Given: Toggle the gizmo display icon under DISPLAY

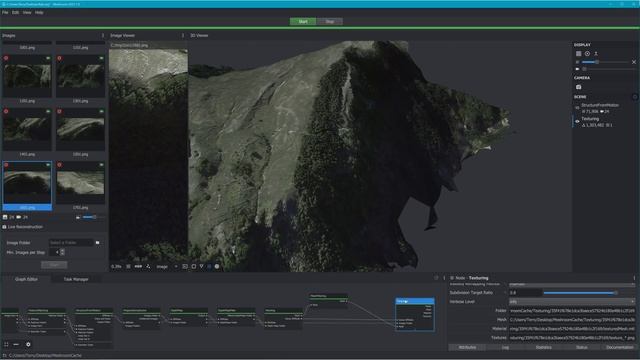Looking at the screenshot, I should [587, 53].
